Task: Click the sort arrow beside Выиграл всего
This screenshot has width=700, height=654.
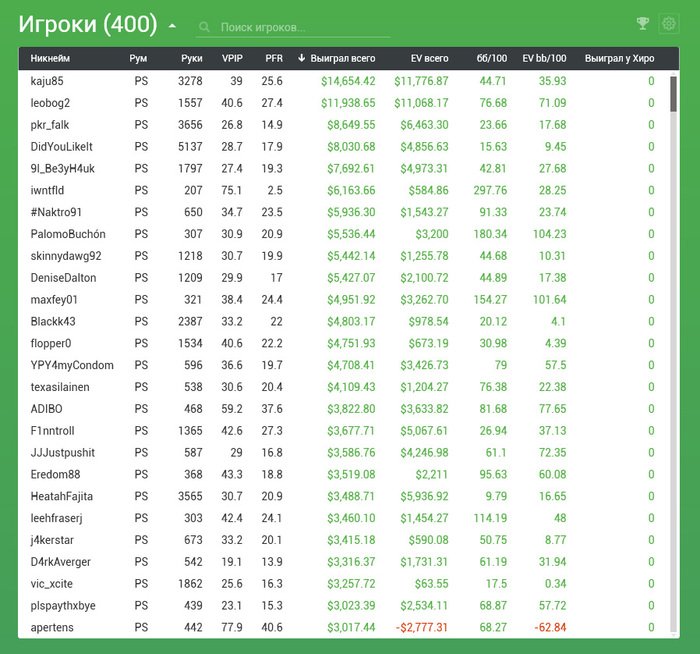Action: tap(301, 58)
